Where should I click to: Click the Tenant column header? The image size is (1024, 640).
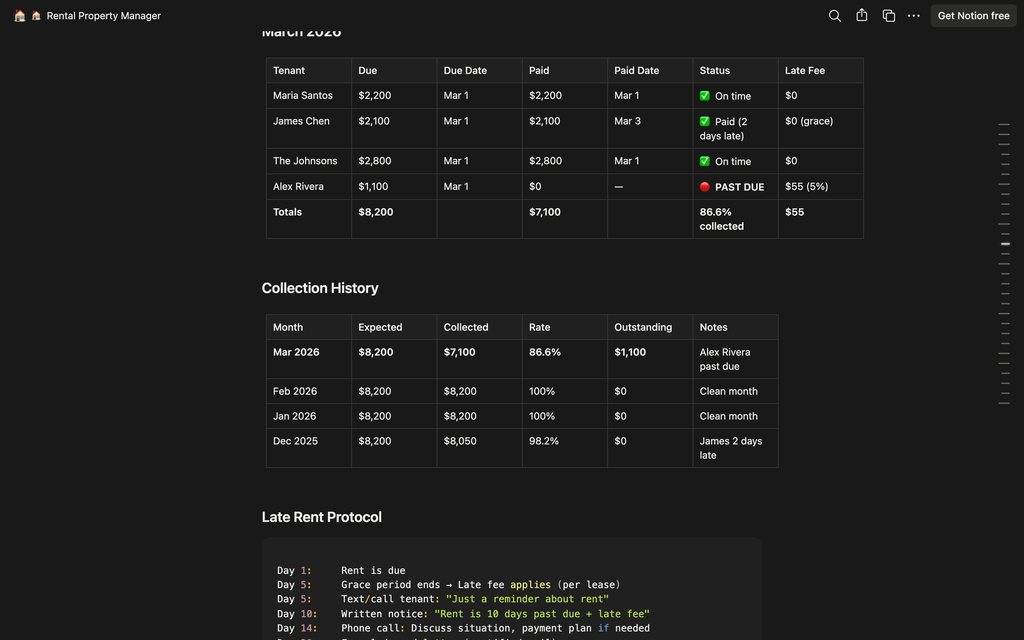(308, 71)
